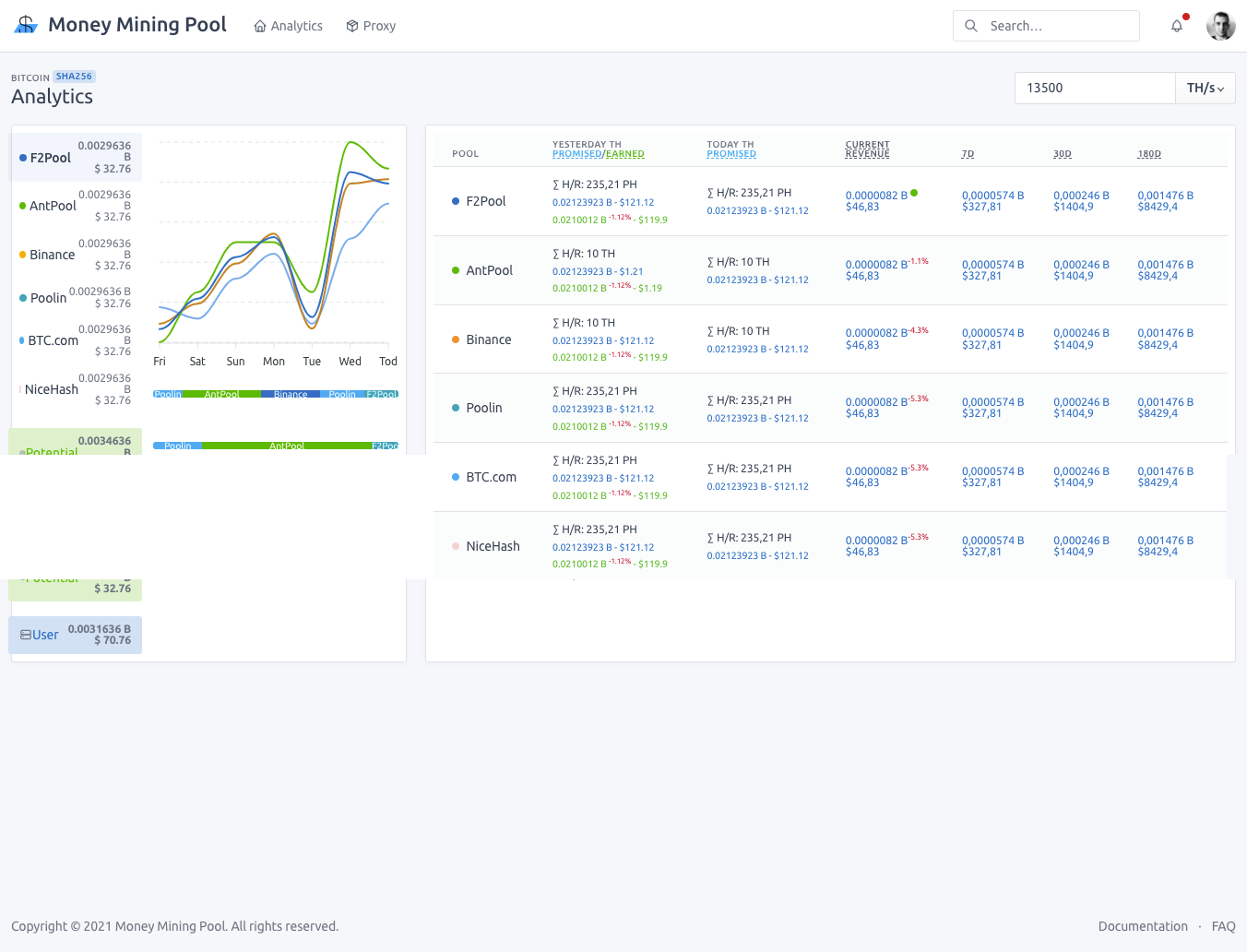This screenshot has width=1247, height=952.
Task: Select AntPool row in pool table
Action: [x=830, y=270]
